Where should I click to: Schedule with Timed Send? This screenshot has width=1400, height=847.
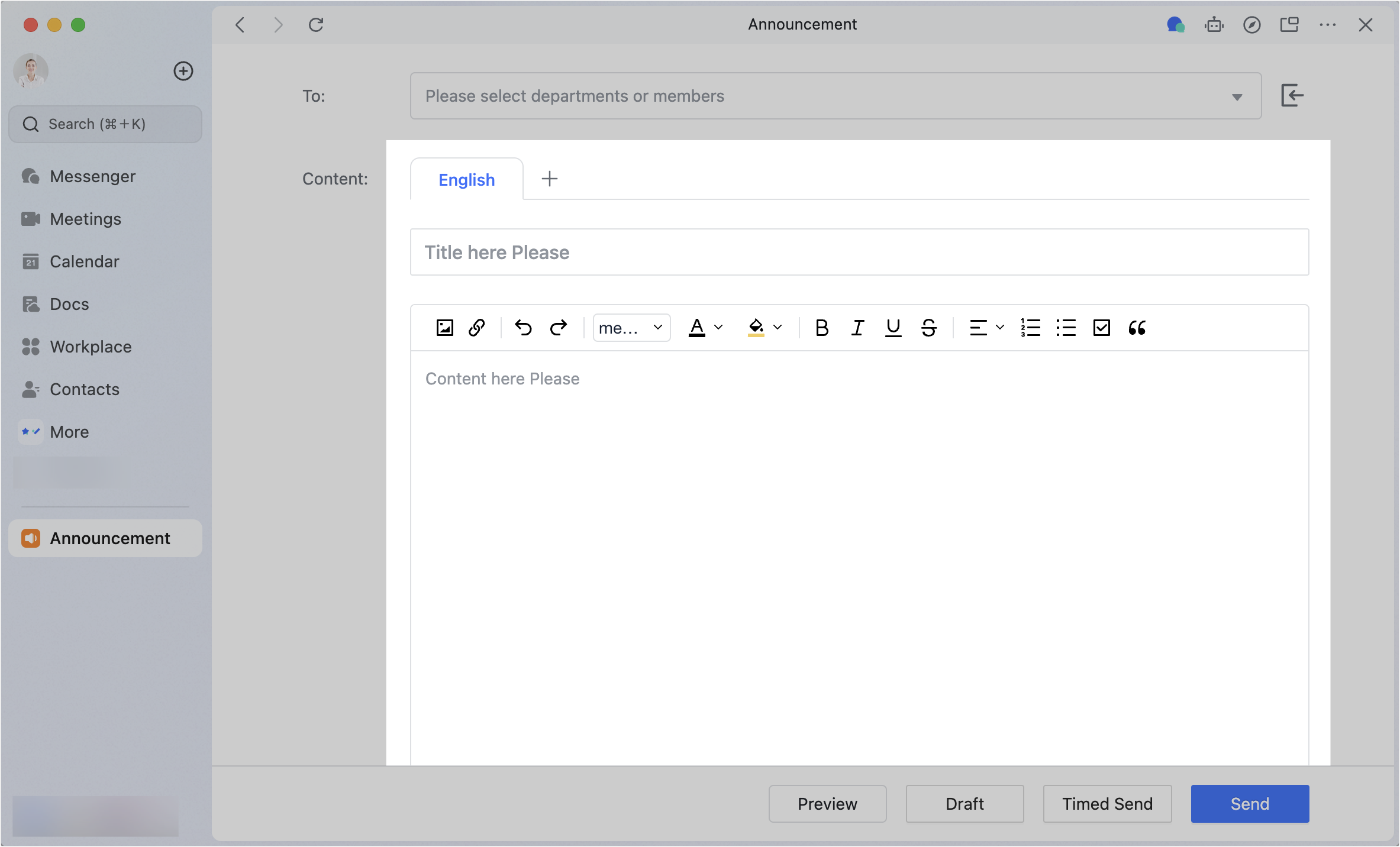pos(1107,804)
